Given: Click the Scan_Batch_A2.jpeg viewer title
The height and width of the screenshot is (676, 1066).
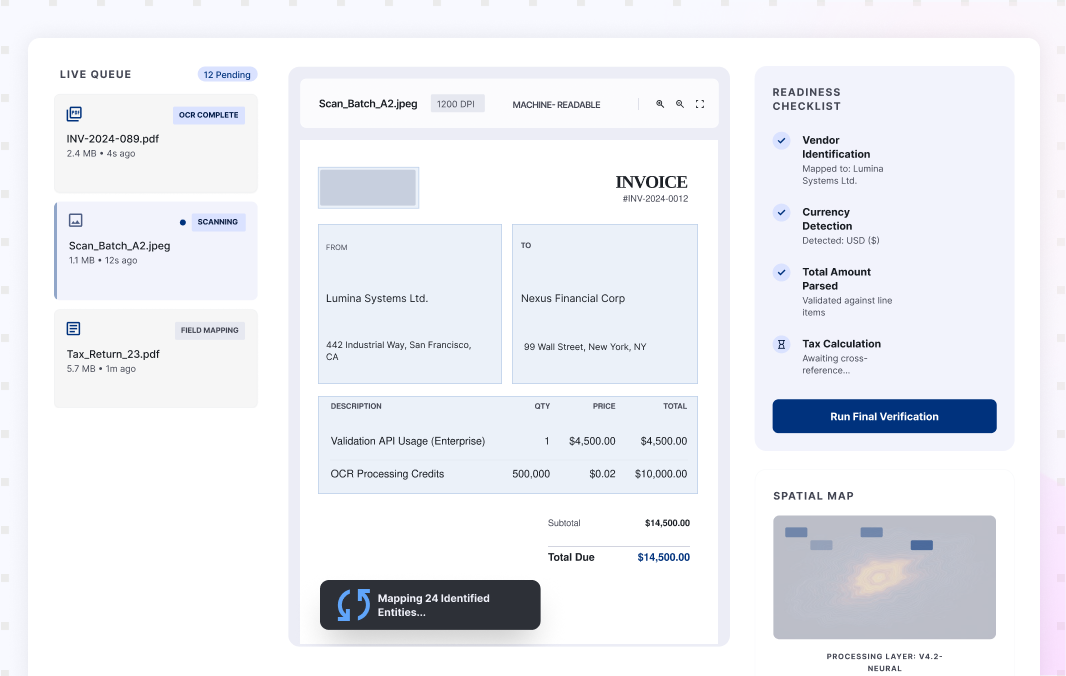Looking at the screenshot, I should tap(368, 103).
